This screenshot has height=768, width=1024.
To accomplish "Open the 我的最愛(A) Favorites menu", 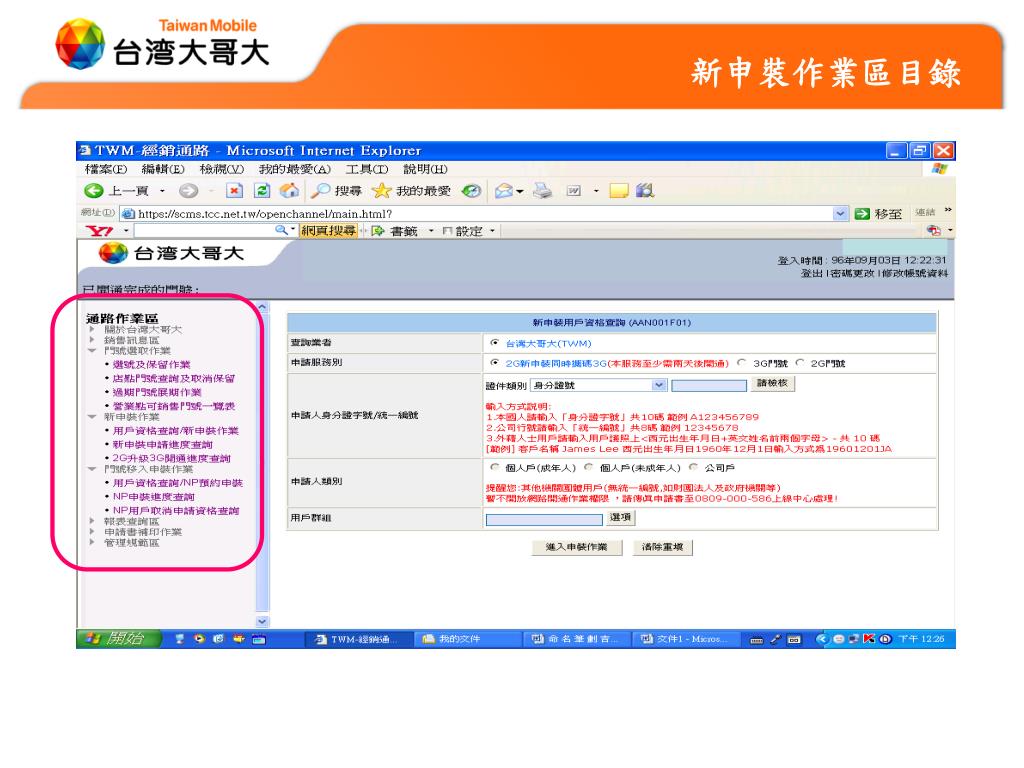I will coord(295,169).
